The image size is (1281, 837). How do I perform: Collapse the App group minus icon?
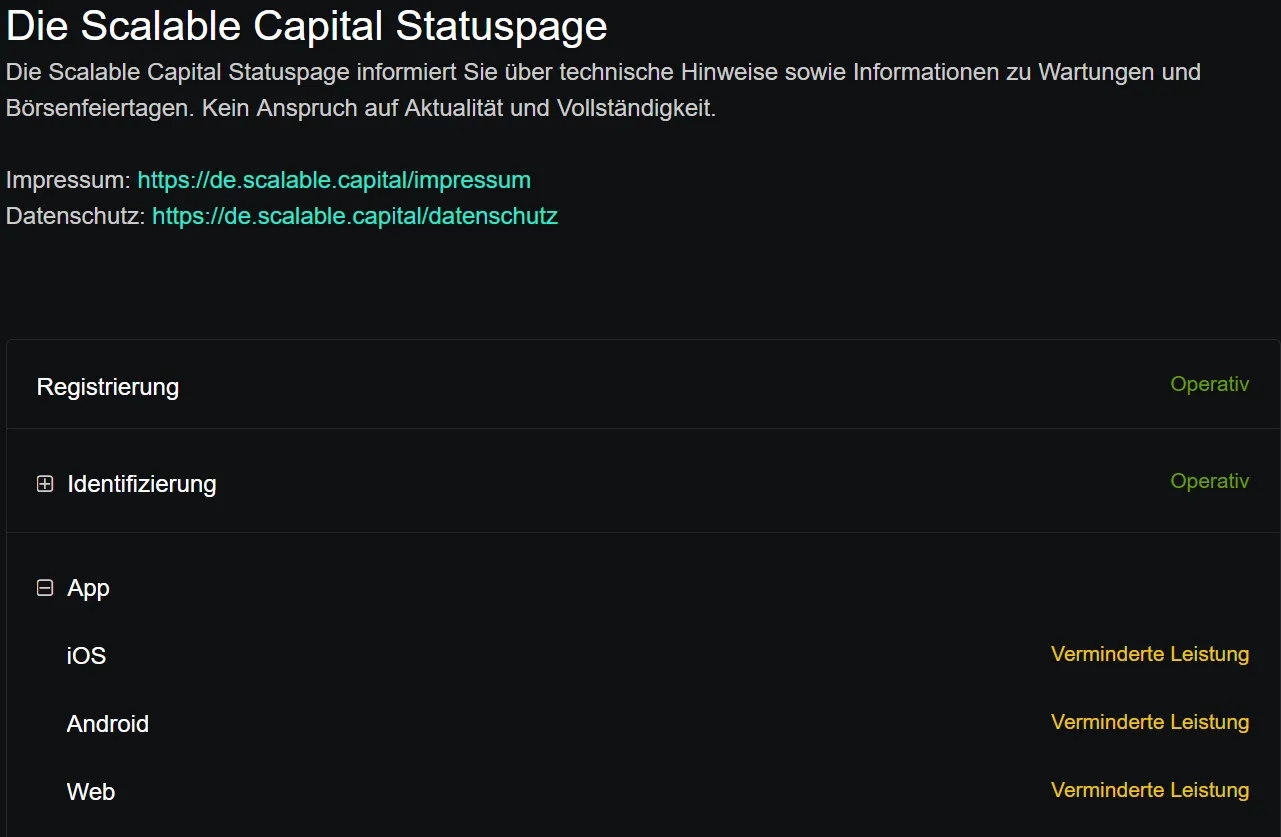(x=45, y=588)
